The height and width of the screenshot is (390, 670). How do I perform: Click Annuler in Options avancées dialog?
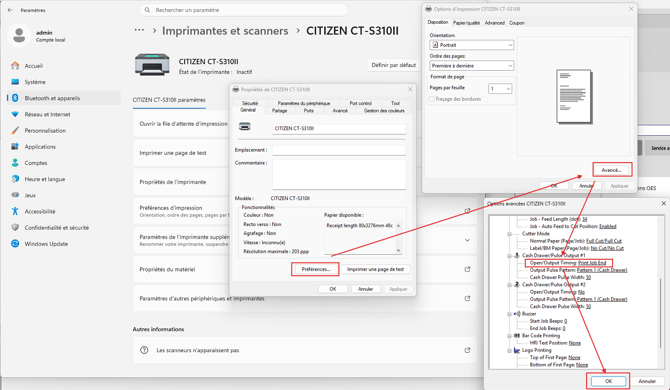point(647,381)
